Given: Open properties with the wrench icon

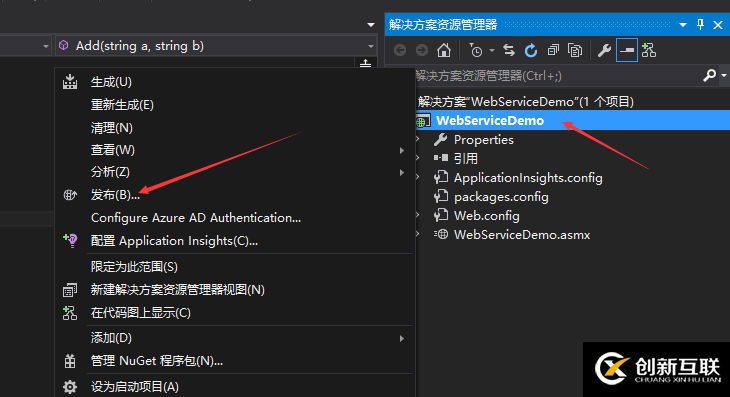Looking at the screenshot, I should [x=604, y=50].
